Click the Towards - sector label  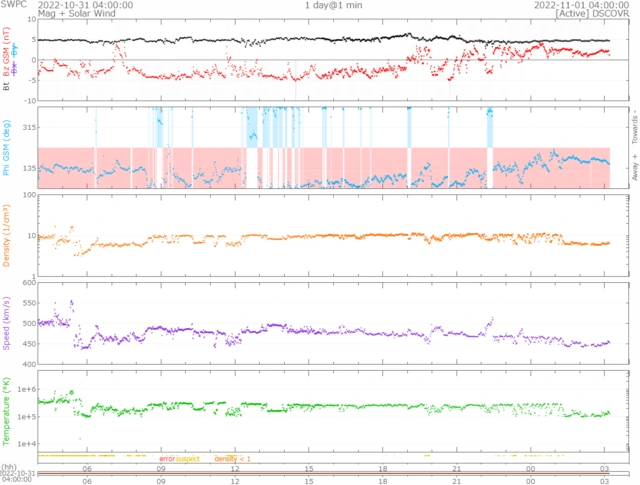[633, 126]
